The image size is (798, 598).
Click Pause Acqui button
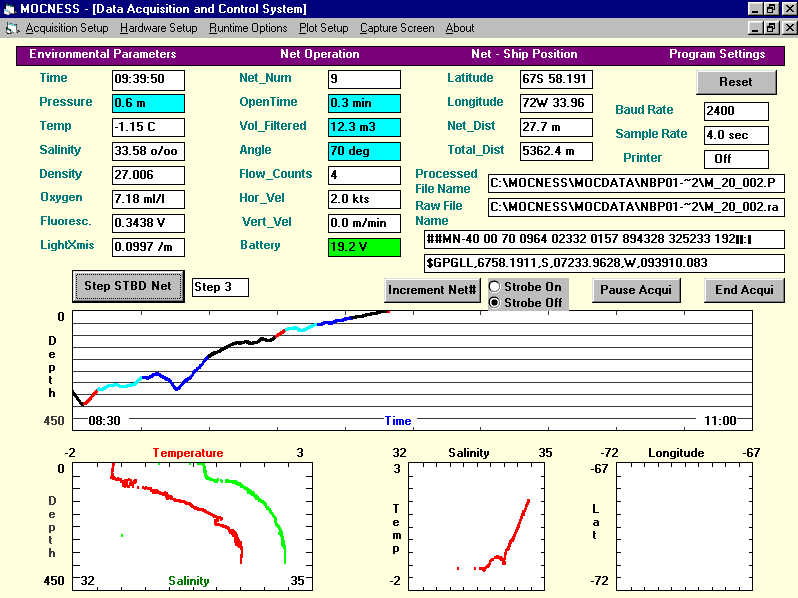click(636, 290)
